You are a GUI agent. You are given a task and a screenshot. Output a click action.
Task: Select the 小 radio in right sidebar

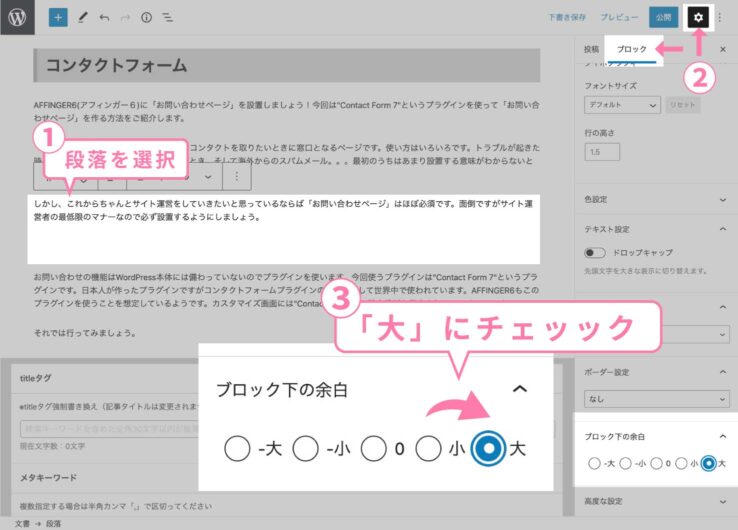pos(681,464)
